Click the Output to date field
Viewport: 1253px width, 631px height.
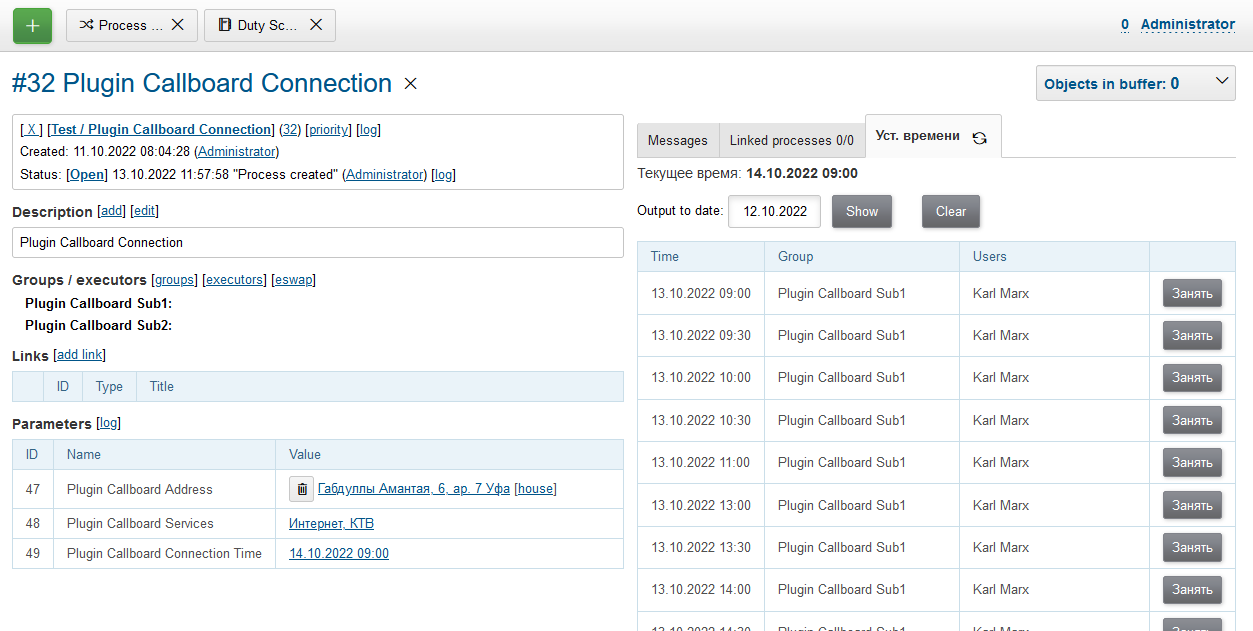tap(774, 211)
